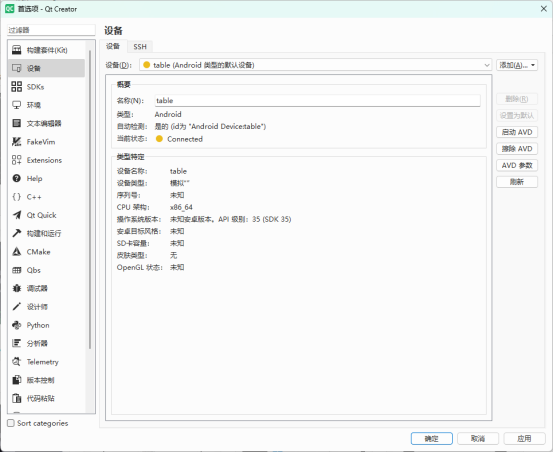Open the CMake category icon
Screen dimensions: 553x453
[x=17, y=252]
